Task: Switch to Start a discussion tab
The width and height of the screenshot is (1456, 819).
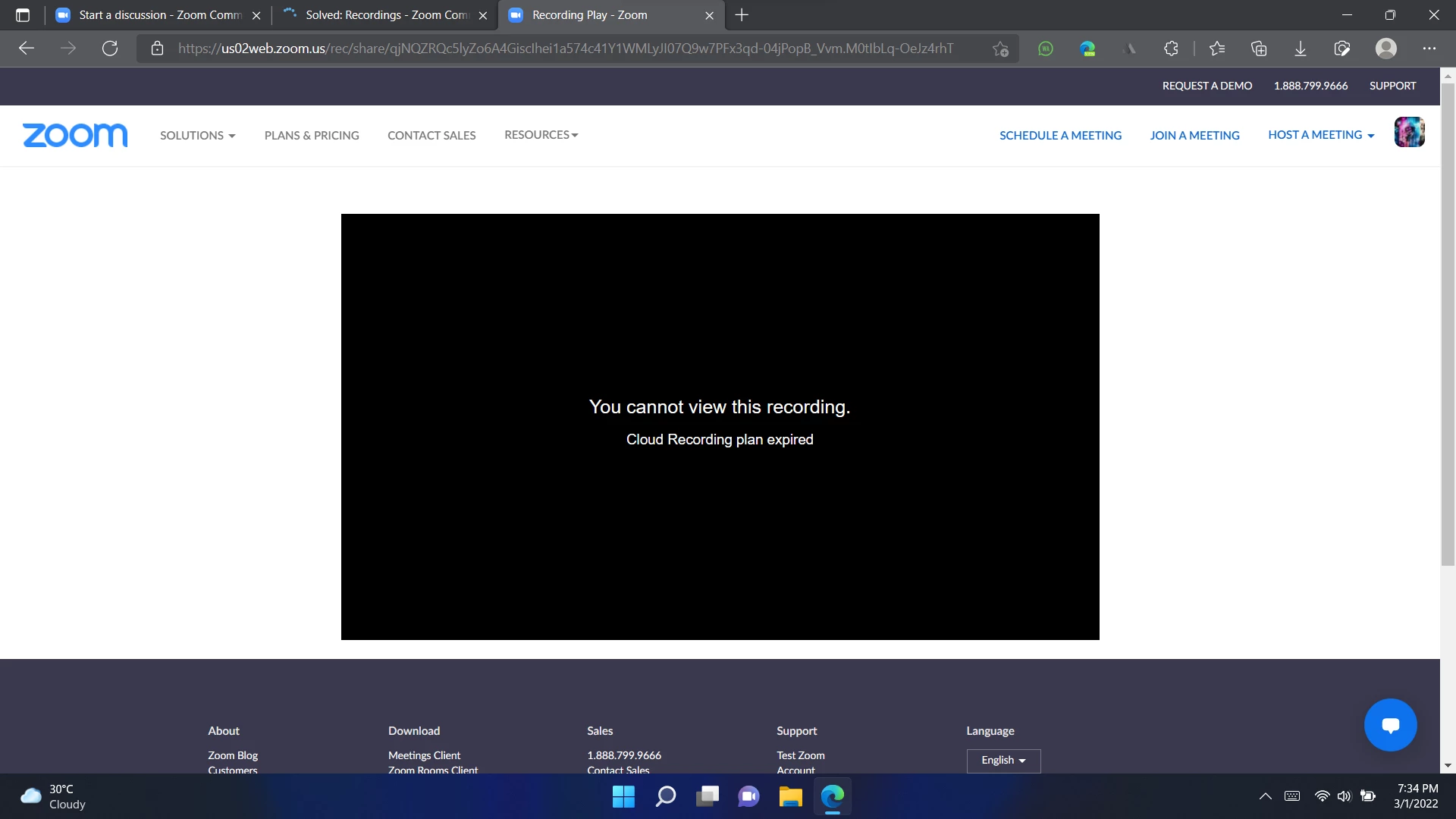Action: 159,15
